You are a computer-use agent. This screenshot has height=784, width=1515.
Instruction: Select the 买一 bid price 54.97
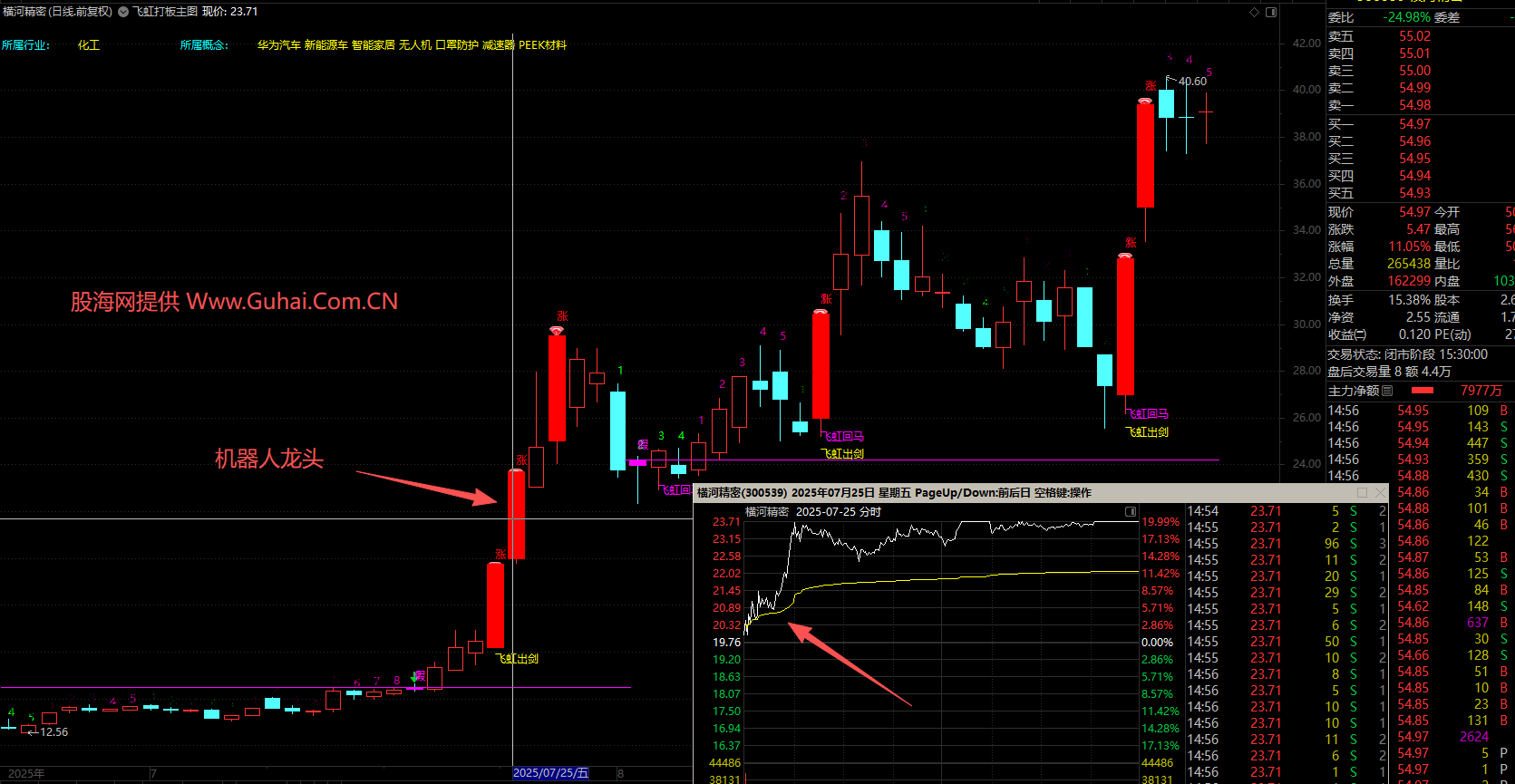1414,124
